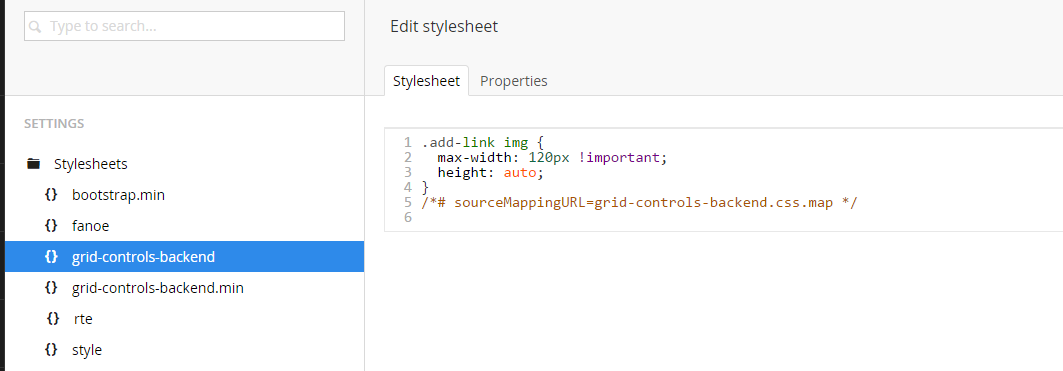Click the braces icon beside rte
1063x371 pixels.
pos(53,318)
